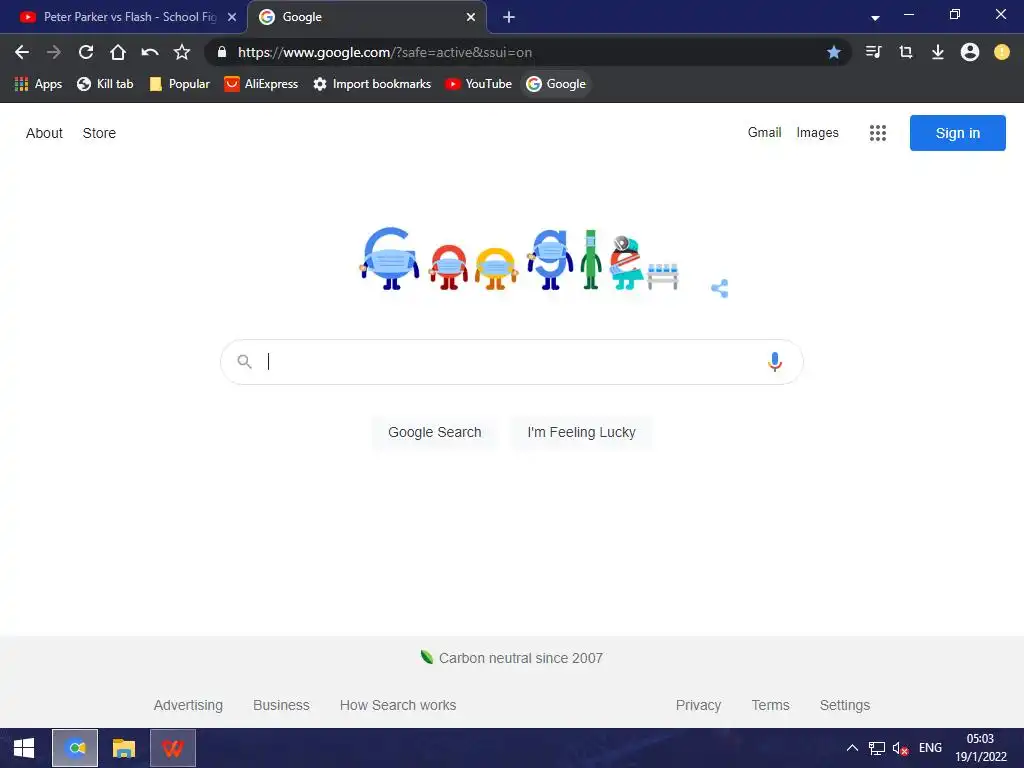Viewport: 1024px width, 768px height.
Task: Click the Kill tab bookmark
Action: (105, 84)
